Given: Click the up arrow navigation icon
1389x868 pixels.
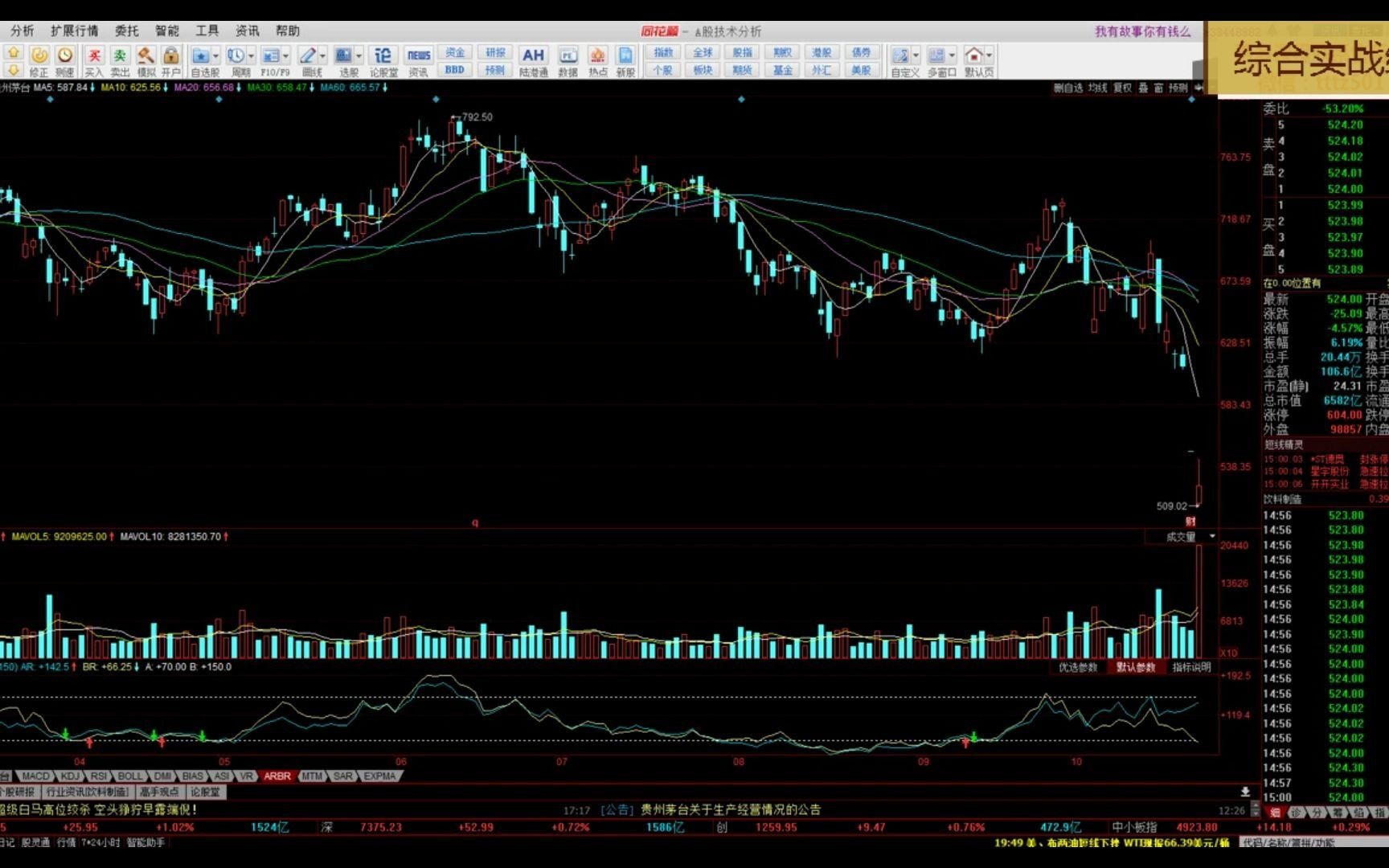Looking at the screenshot, I should (x=13, y=53).
